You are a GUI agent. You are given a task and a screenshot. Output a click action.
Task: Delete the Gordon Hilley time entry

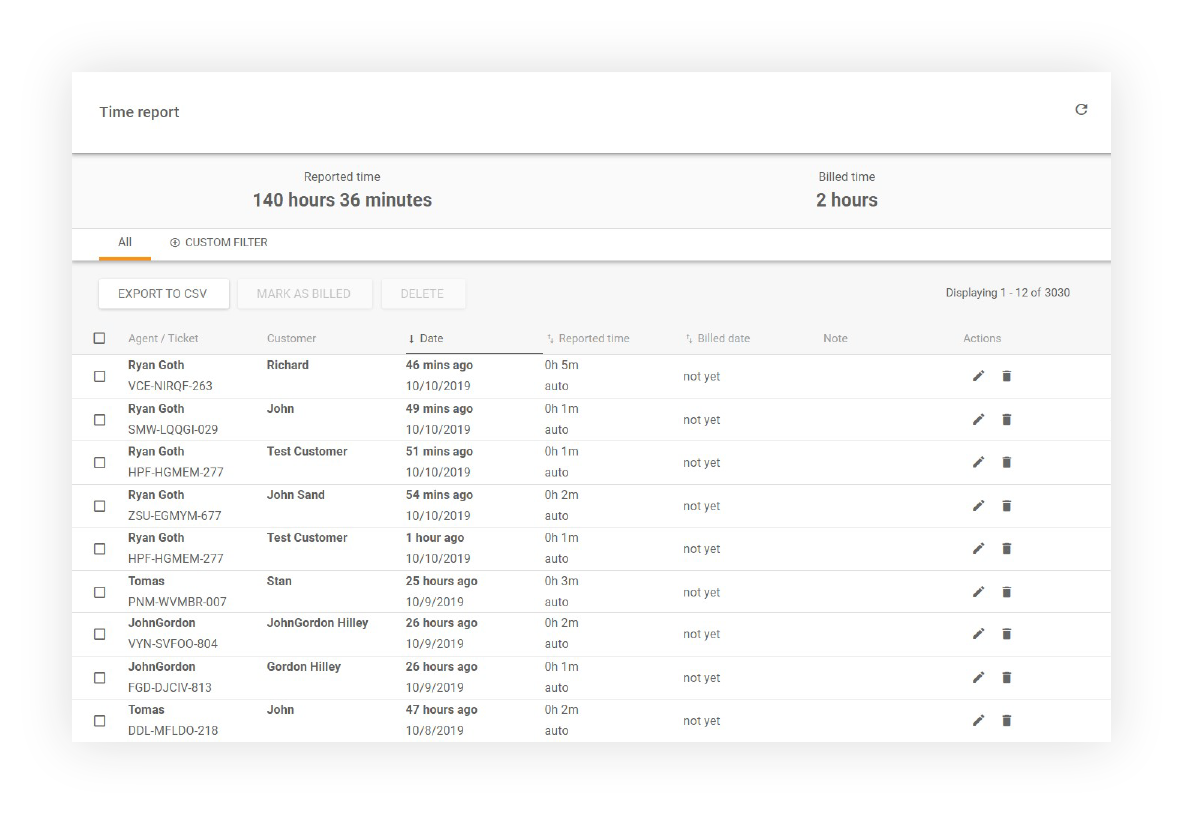click(1006, 677)
